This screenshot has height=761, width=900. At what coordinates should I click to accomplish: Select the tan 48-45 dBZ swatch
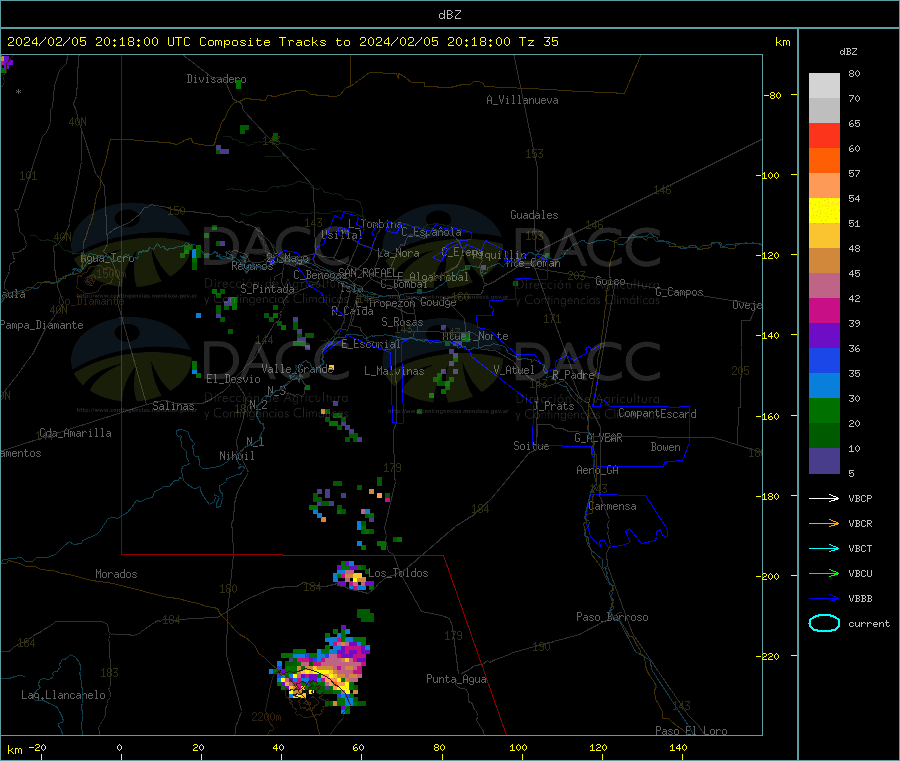[824, 261]
